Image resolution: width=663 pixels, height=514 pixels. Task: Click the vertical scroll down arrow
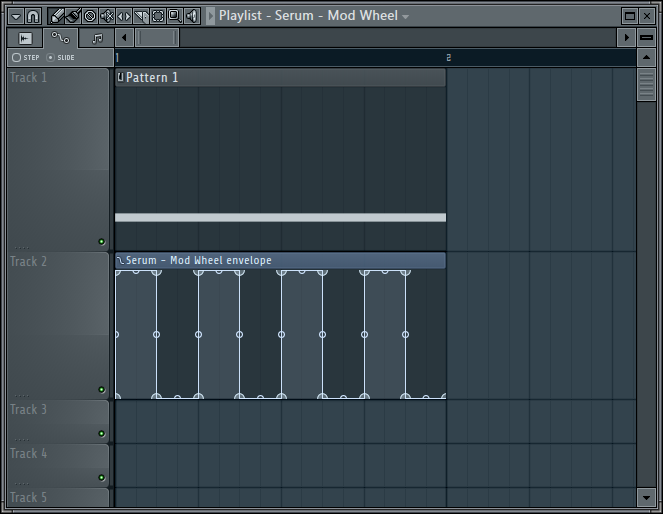(x=646, y=498)
